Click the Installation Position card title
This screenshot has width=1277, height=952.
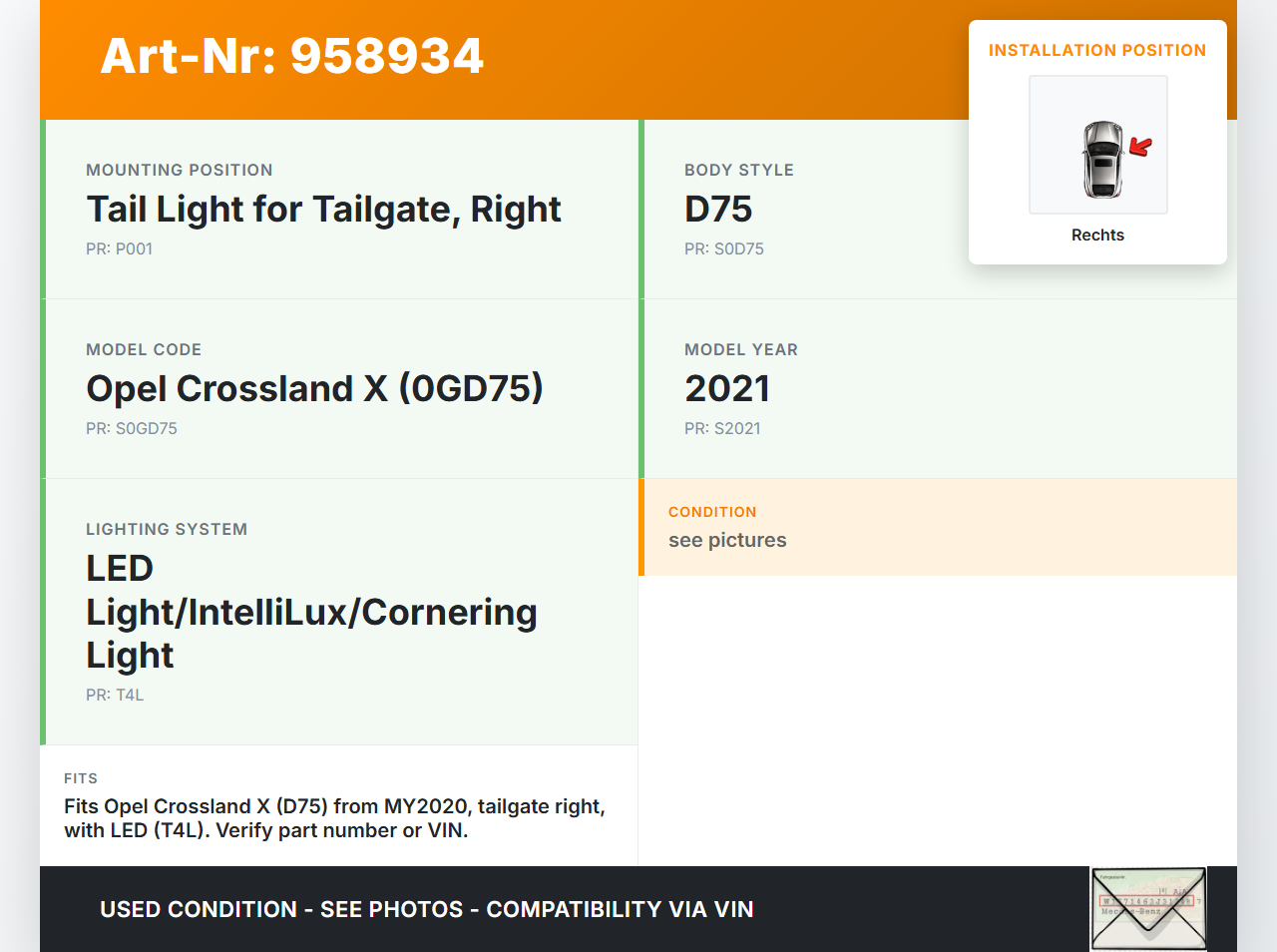1096,50
